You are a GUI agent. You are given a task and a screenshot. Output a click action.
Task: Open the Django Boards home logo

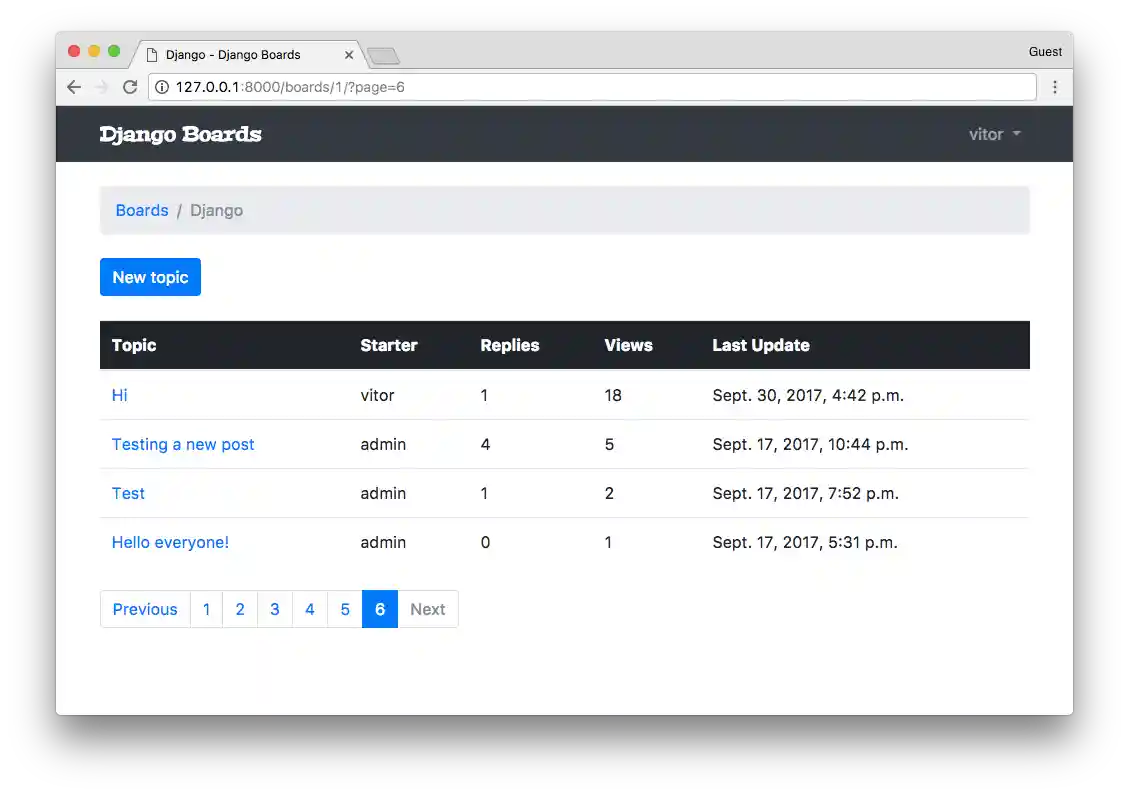tap(180, 134)
